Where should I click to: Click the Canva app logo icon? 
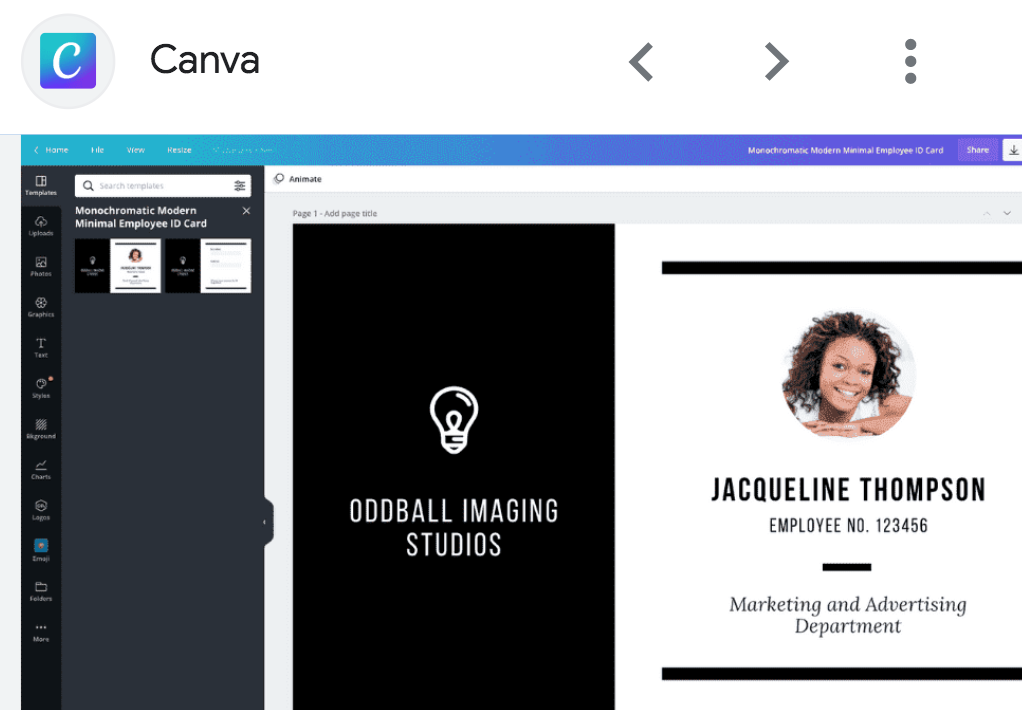click(x=68, y=61)
